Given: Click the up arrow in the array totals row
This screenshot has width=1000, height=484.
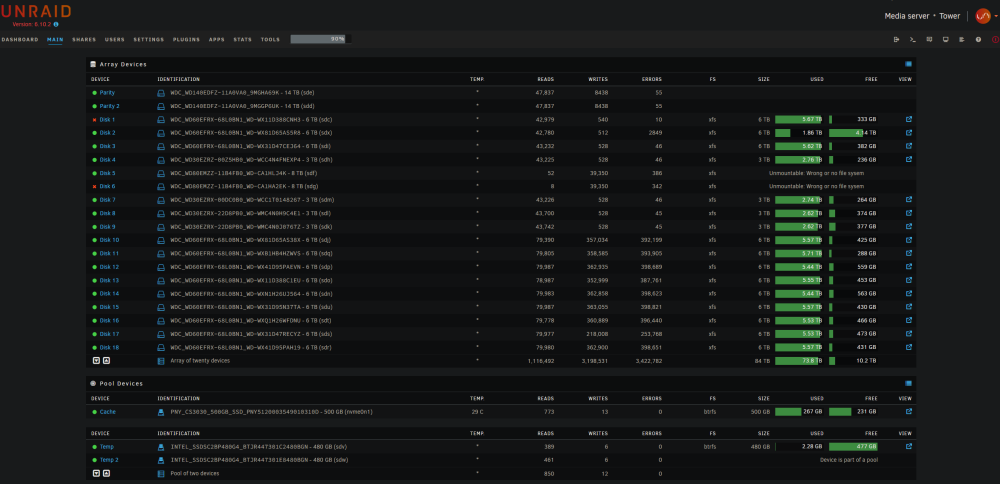Looking at the screenshot, I should click(x=107, y=360).
